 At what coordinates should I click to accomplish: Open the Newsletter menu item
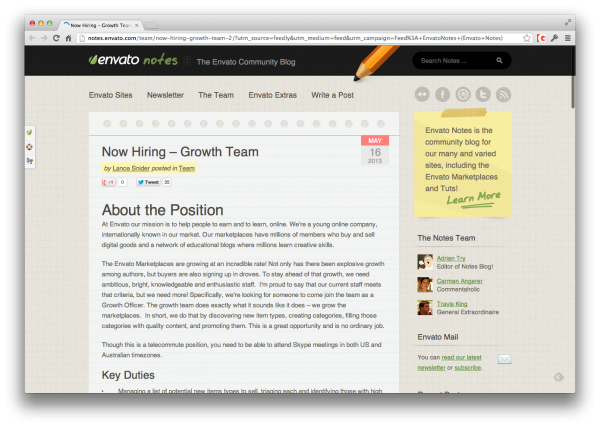tap(165, 95)
